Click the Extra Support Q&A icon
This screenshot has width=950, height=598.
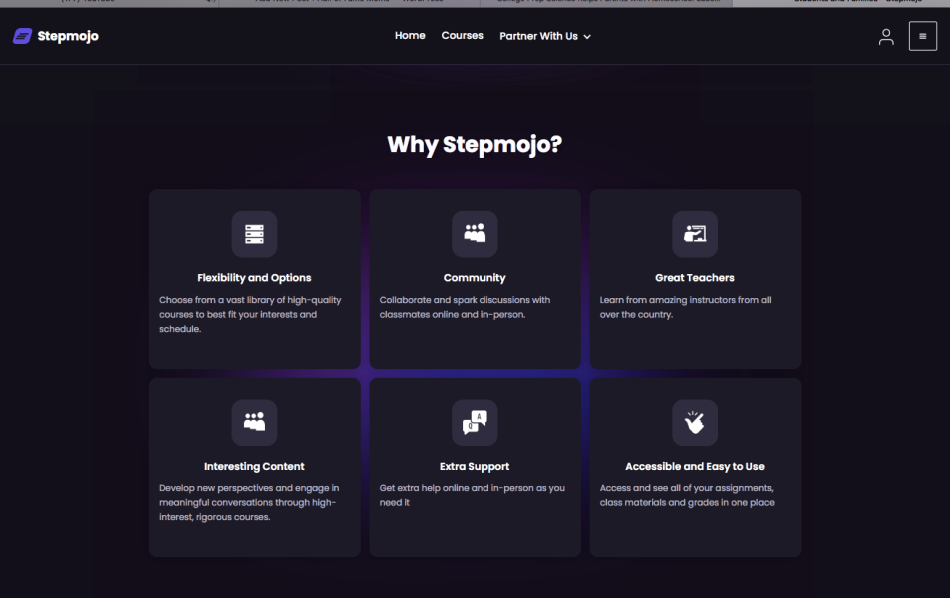pos(474,422)
